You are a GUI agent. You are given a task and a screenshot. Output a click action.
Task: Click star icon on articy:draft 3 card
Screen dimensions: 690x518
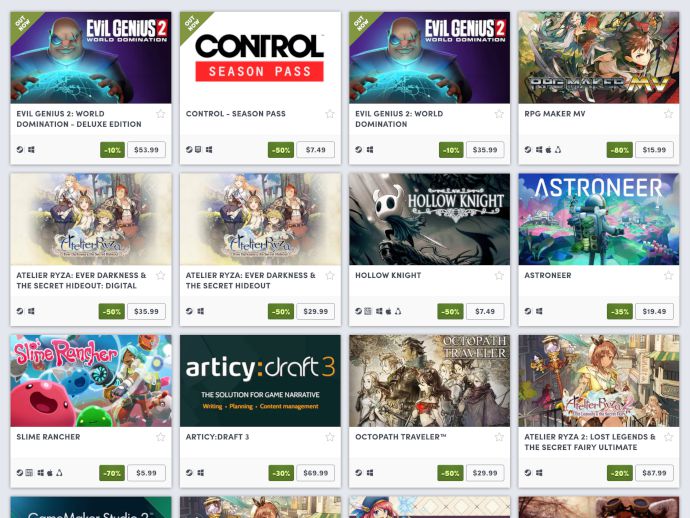(330, 437)
